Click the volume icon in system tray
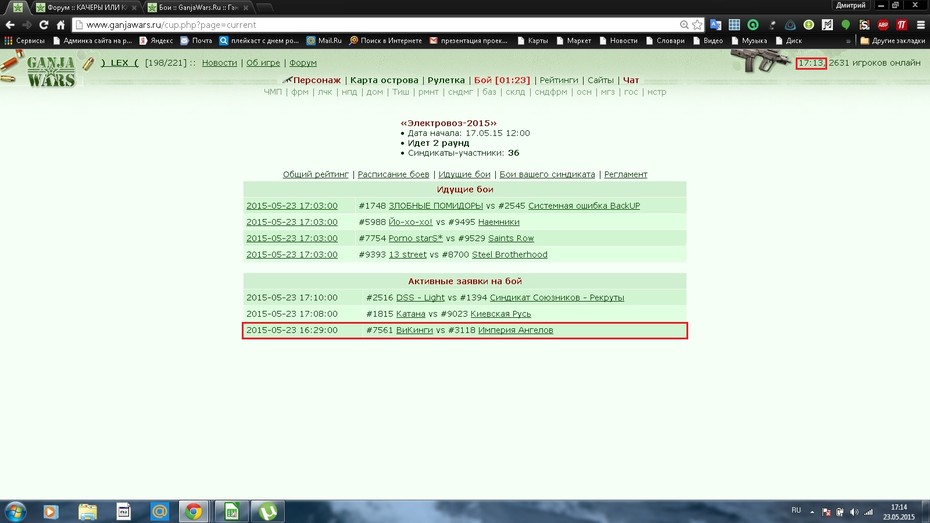930x523 pixels. coord(854,512)
